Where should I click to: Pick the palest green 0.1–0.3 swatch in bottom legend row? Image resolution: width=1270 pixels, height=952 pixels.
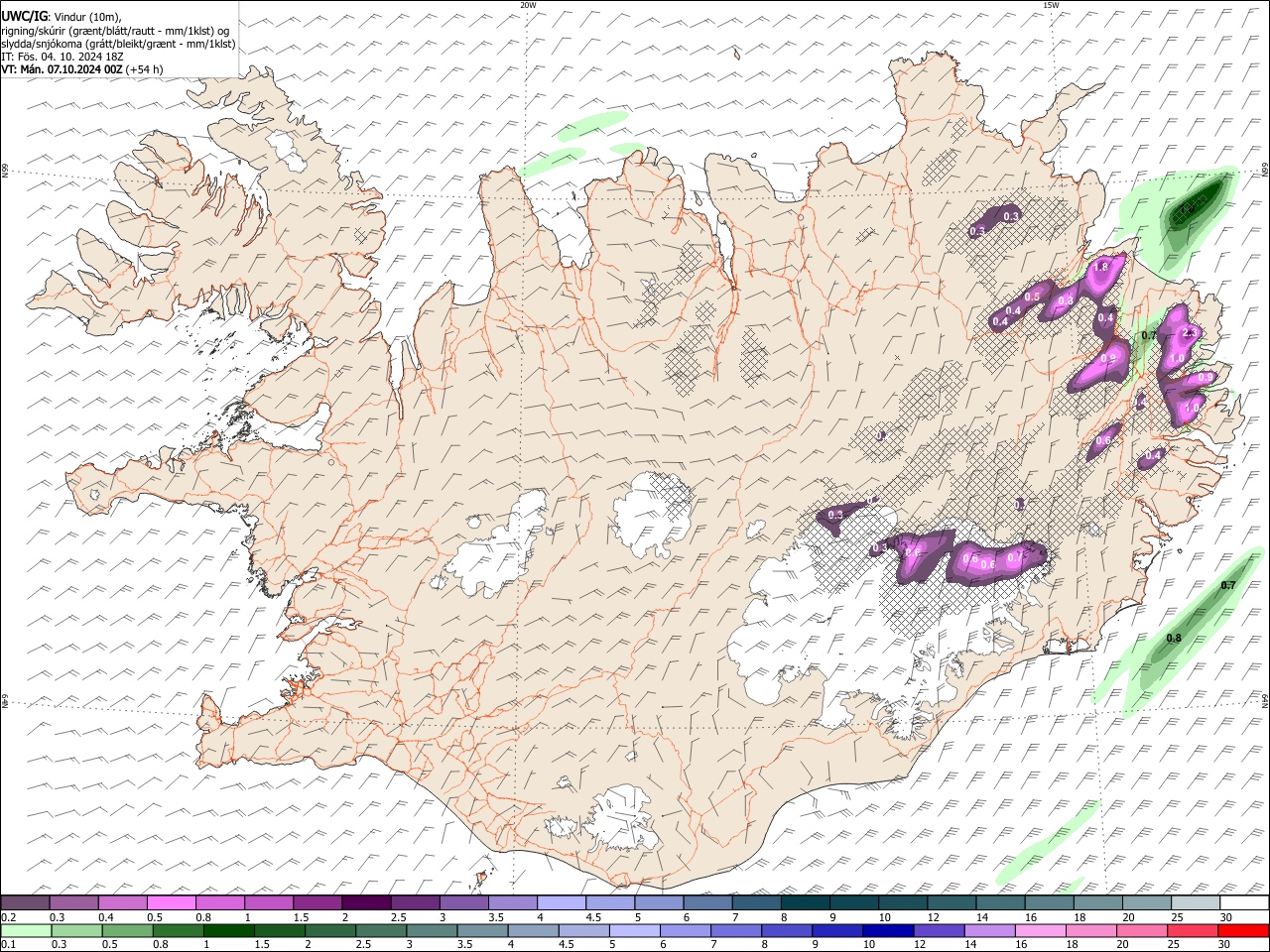point(26,930)
